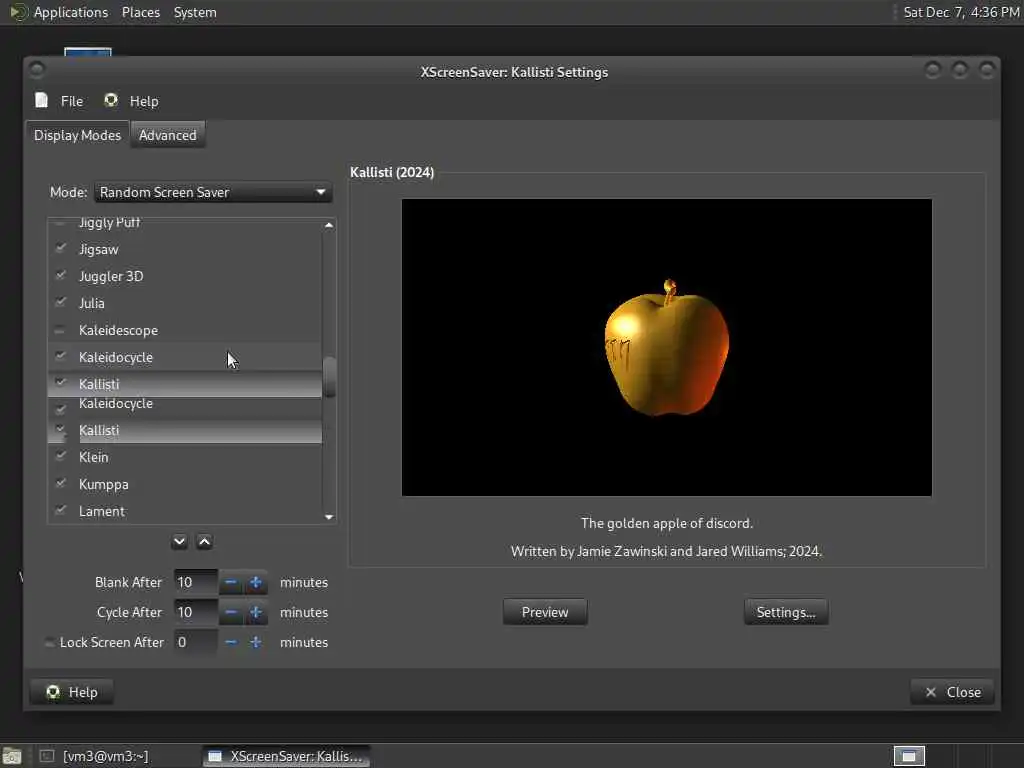This screenshot has height=768, width=1024.
Task: Open the Applications menu in top panel
Action: click(71, 12)
